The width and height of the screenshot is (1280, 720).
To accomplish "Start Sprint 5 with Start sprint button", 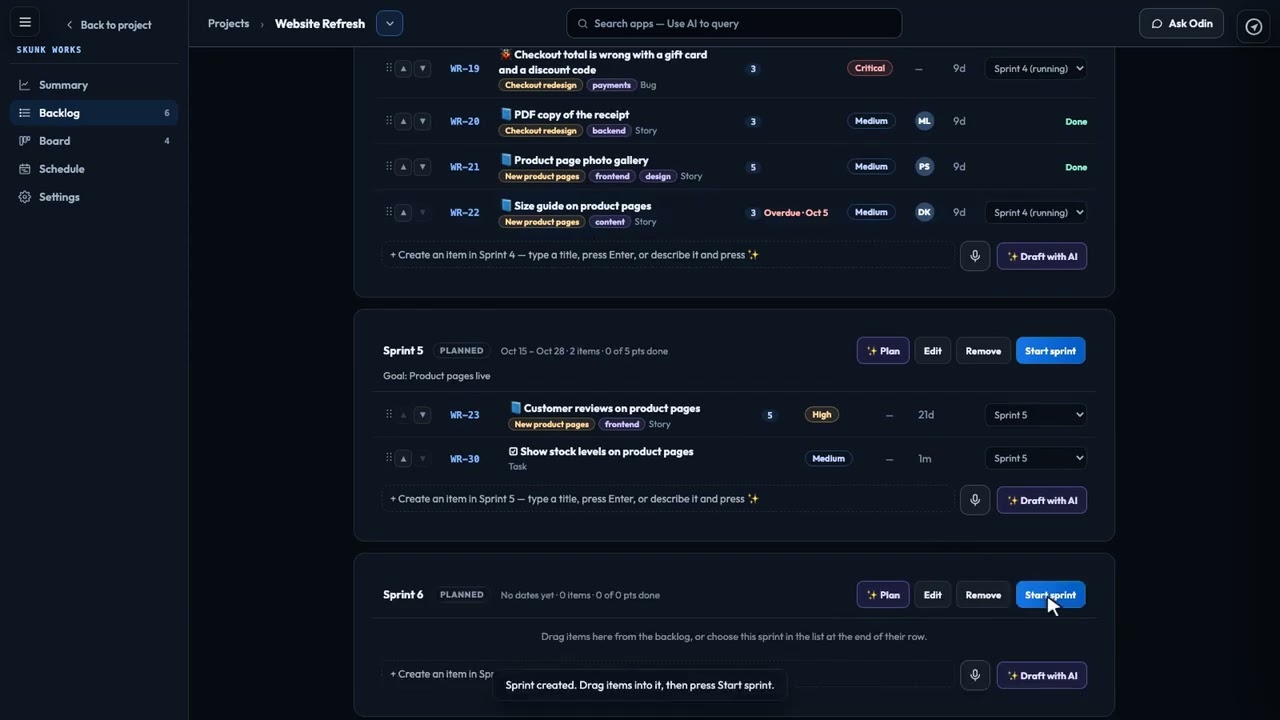I will pos(1050,351).
